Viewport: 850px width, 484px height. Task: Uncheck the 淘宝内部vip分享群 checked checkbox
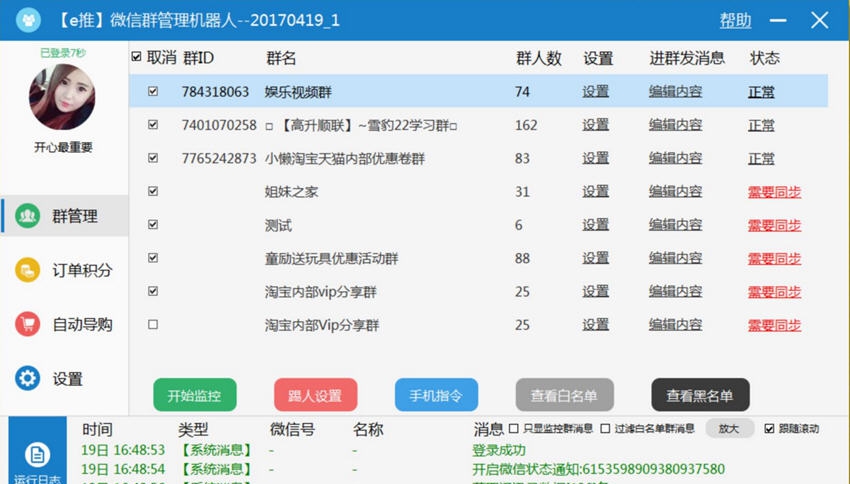pyautogui.click(x=153, y=291)
